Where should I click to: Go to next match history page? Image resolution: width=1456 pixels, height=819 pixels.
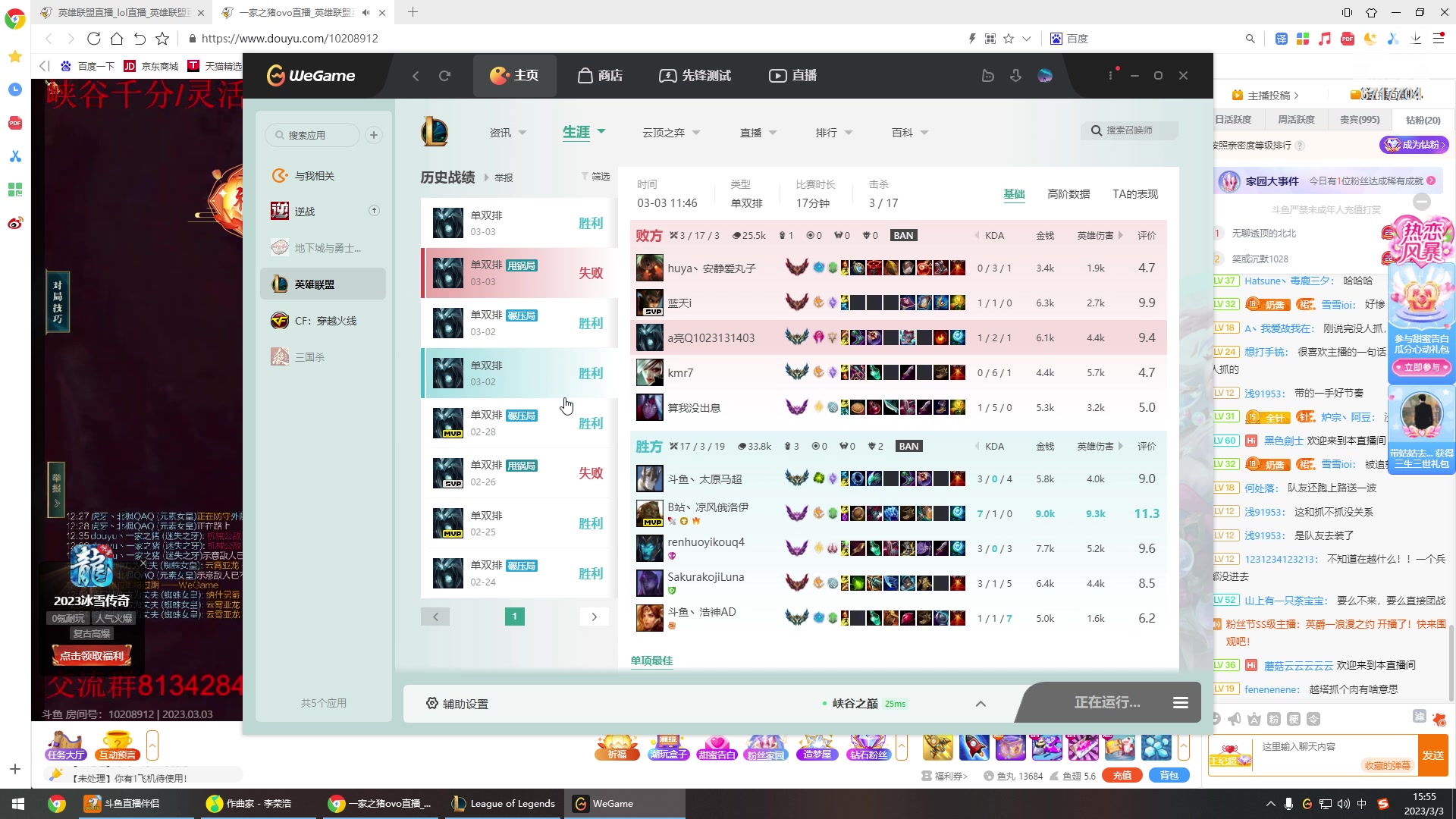[594, 617]
